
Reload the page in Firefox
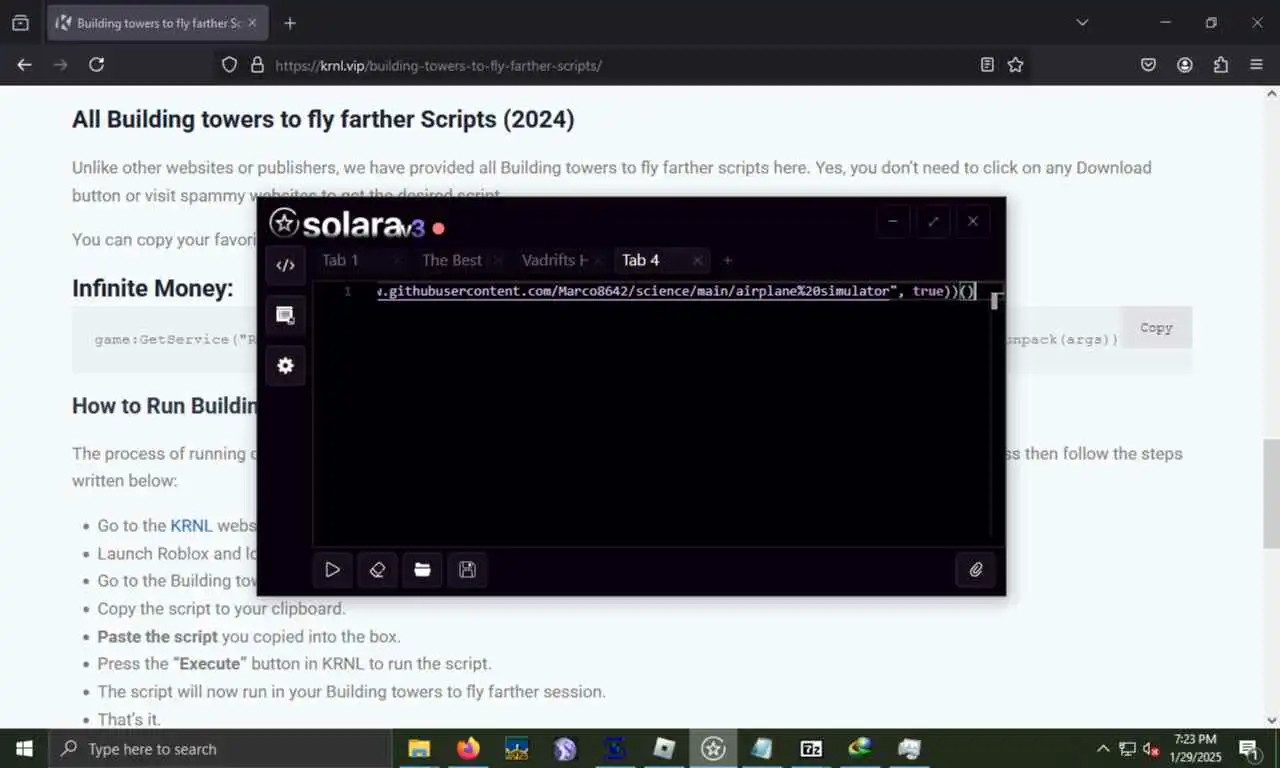(96, 65)
